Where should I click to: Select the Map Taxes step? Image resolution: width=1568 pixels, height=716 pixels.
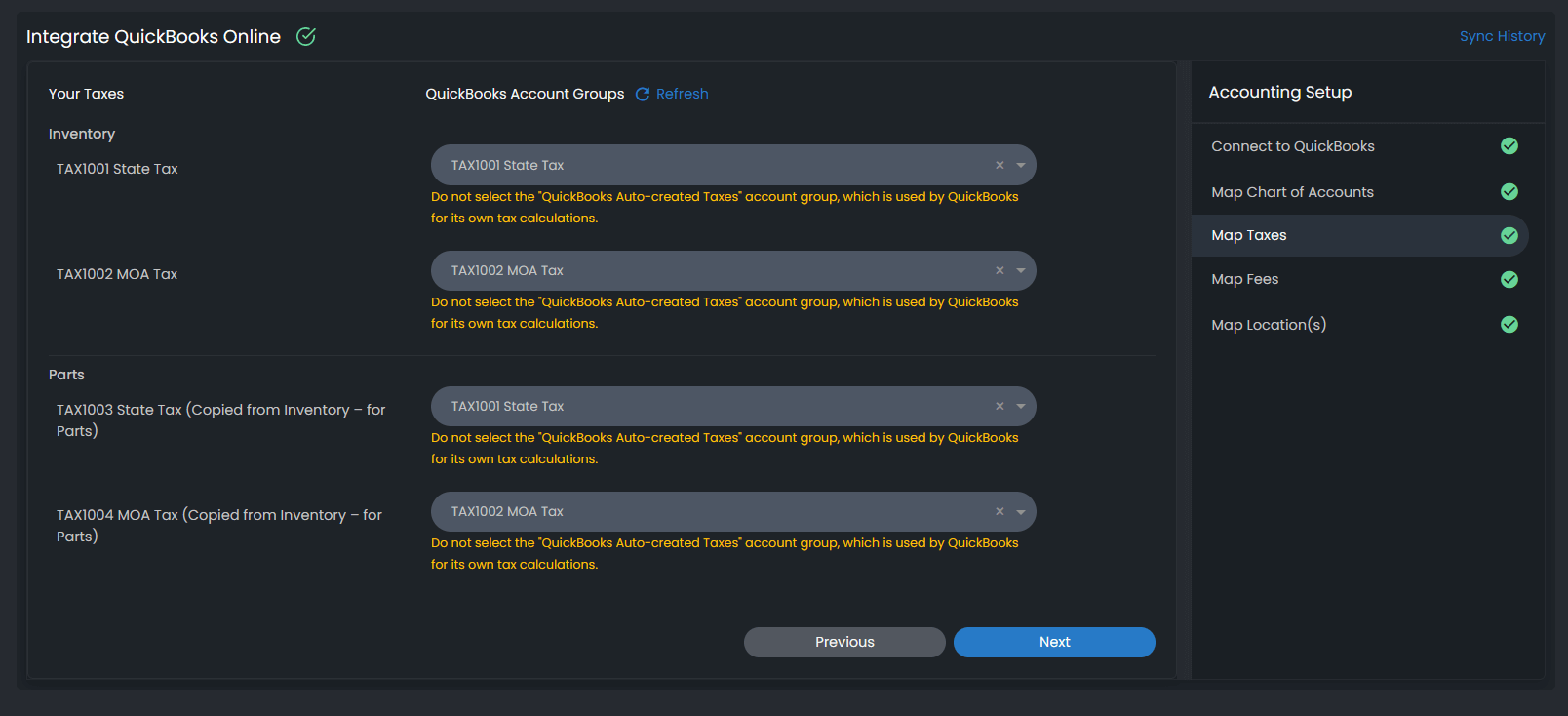click(x=1359, y=235)
